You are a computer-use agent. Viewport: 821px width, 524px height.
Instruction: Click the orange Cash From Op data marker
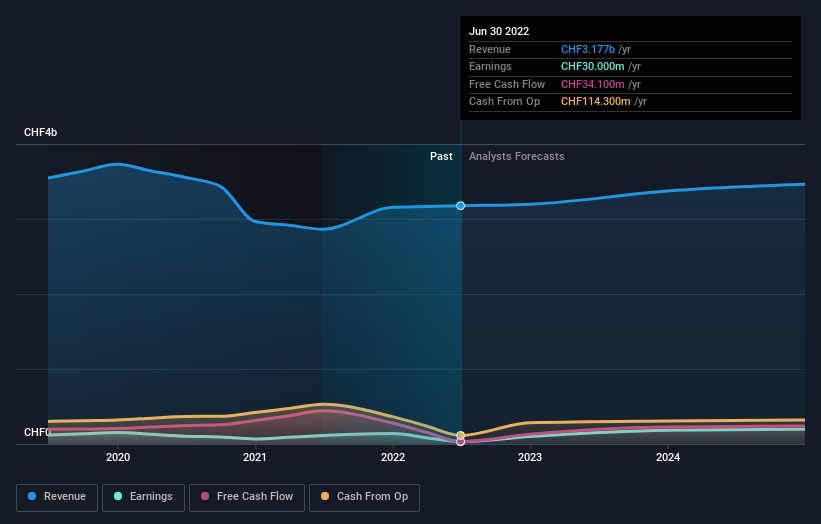coord(460,436)
